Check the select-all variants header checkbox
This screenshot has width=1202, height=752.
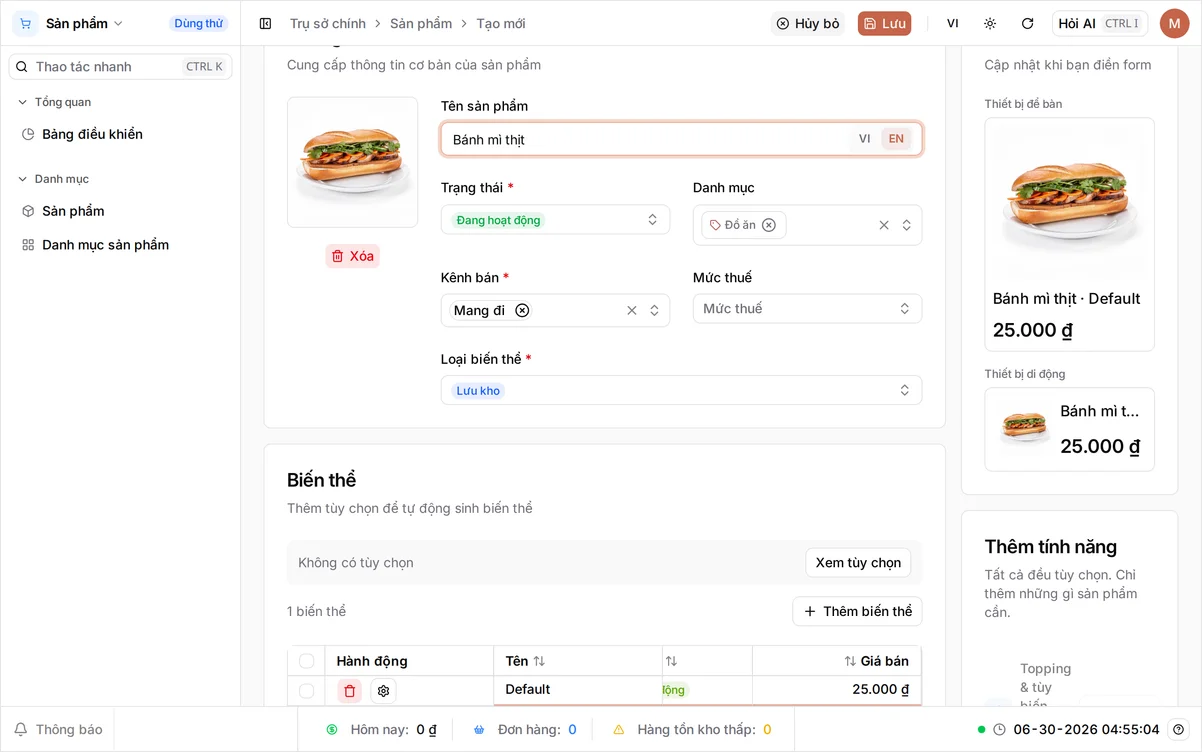pyautogui.click(x=306, y=661)
